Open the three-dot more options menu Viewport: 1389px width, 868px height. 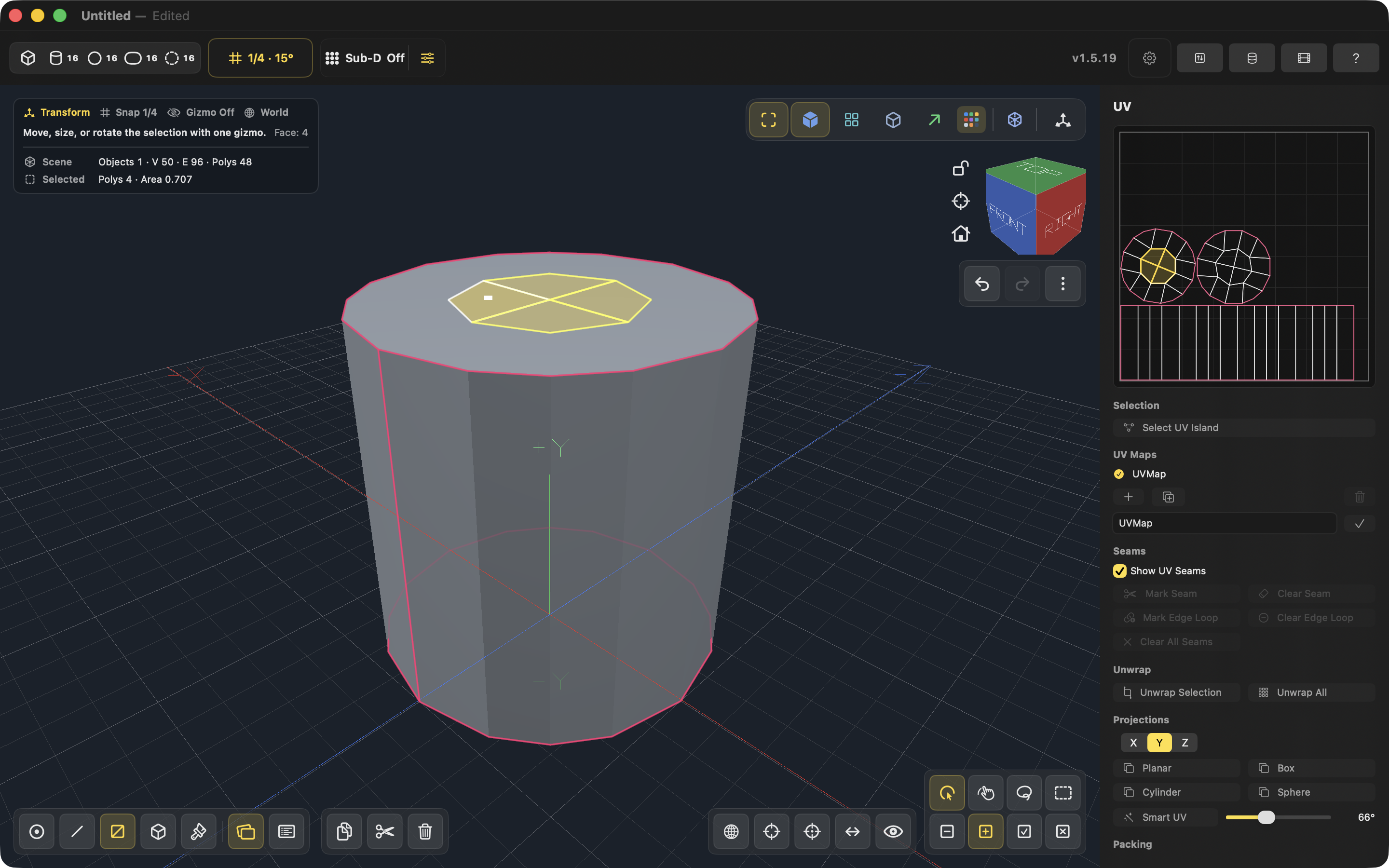pyautogui.click(x=1063, y=284)
